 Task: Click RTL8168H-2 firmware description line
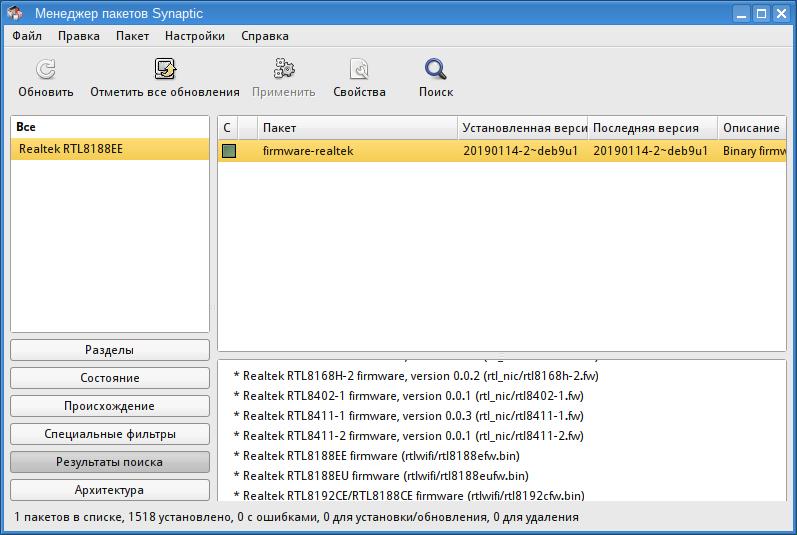[416, 376]
